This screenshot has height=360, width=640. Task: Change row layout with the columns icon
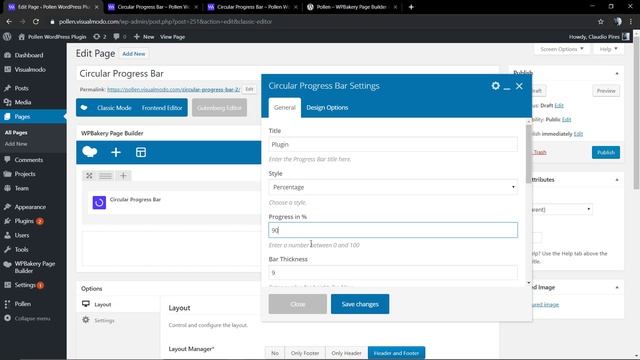point(106,176)
